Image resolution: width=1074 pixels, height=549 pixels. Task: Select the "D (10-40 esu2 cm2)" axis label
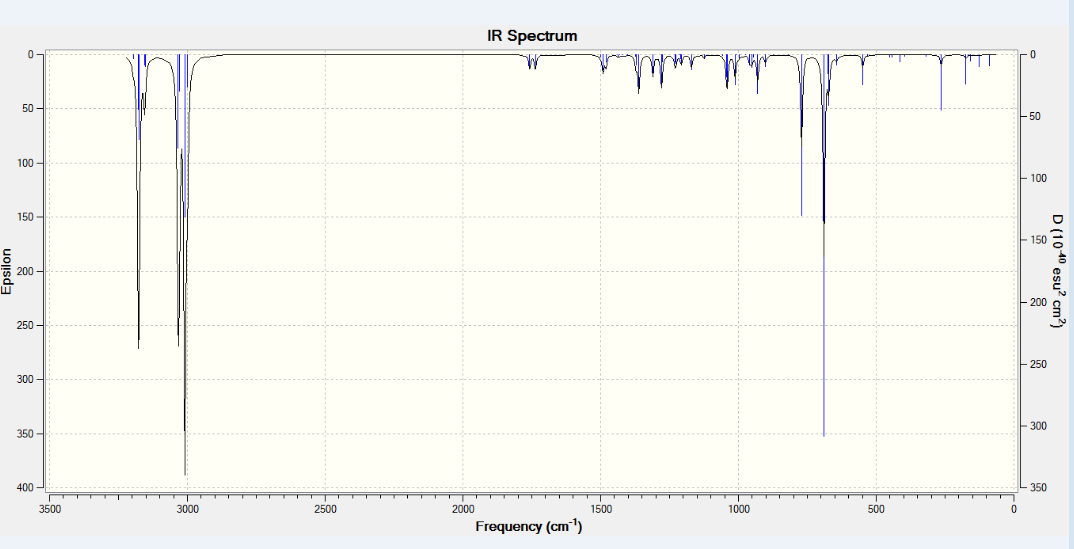click(x=1059, y=271)
